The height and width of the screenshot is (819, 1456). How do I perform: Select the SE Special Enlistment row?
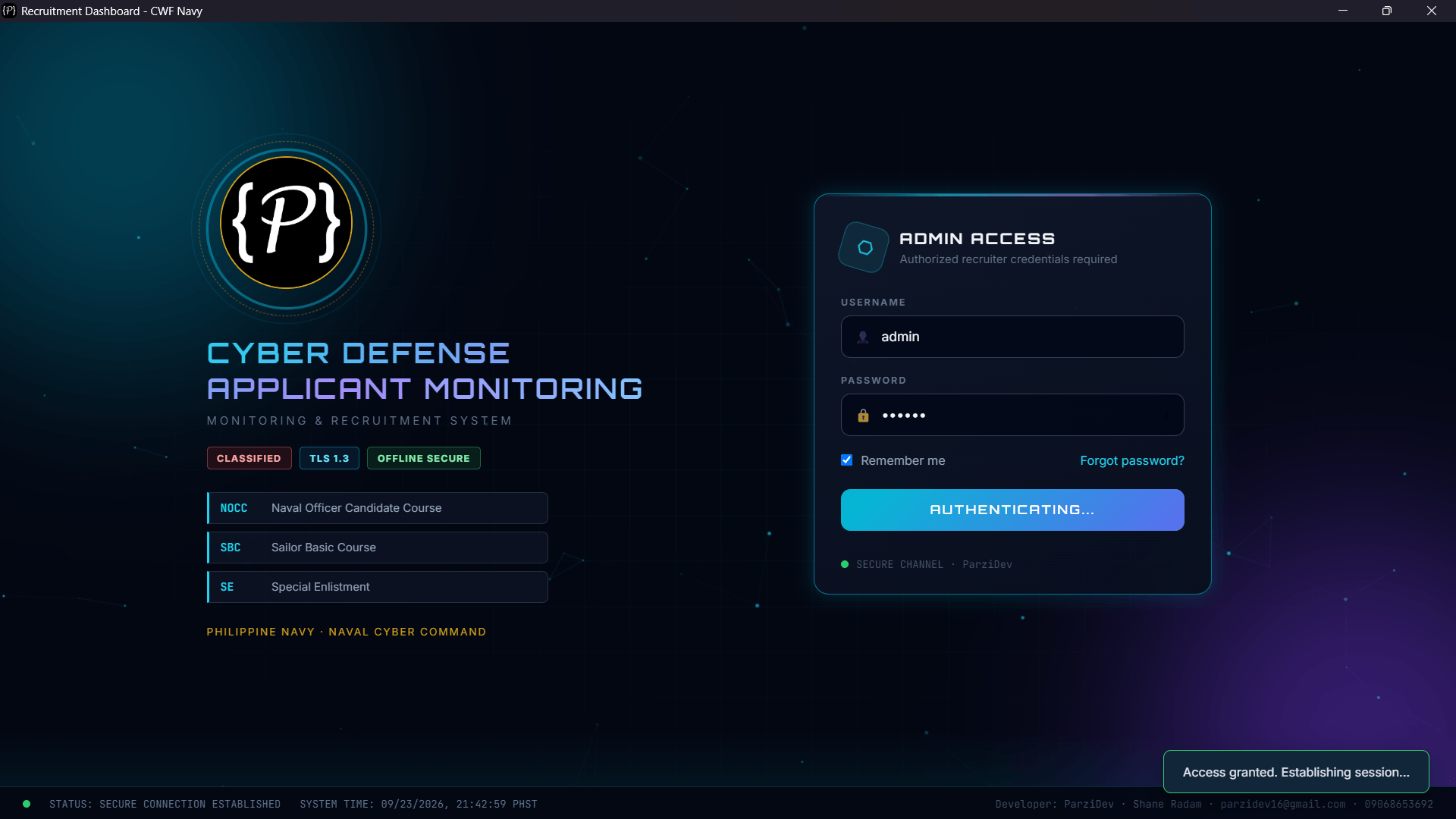pyautogui.click(x=378, y=587)
